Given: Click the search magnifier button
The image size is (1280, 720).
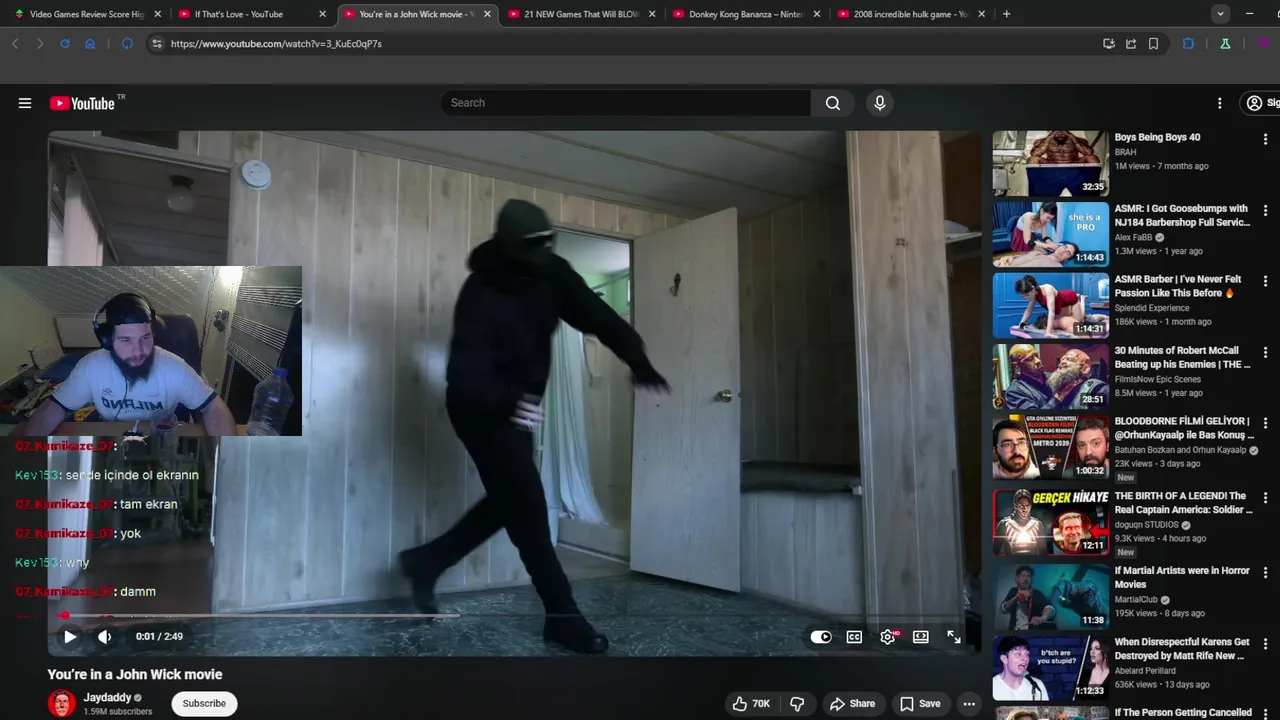Looking at the screenshot, I should click(x=833, y=103).
